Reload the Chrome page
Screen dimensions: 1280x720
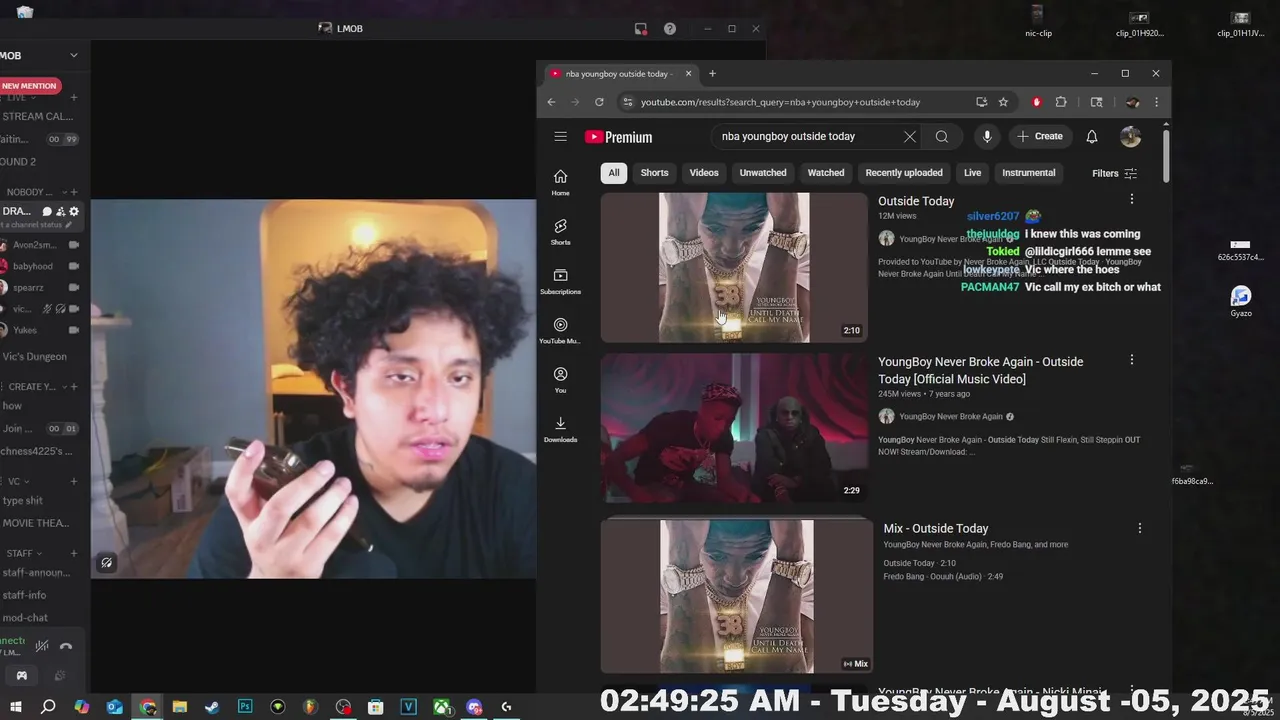(599, 102)
